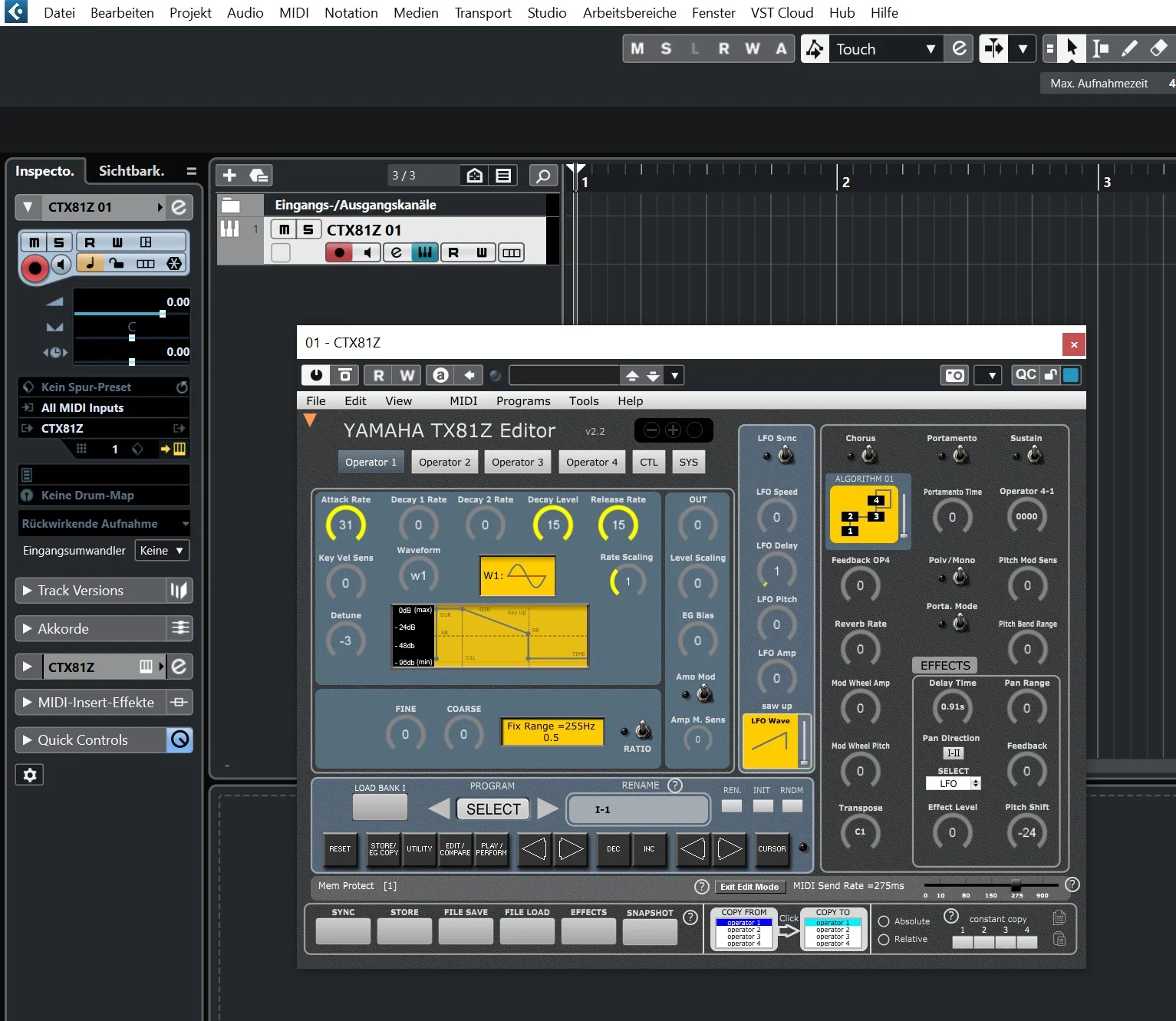Click the FILE SAVE button
Image resolution: width=1176 pixels, height=1021 pixels.
coord(466,930)
